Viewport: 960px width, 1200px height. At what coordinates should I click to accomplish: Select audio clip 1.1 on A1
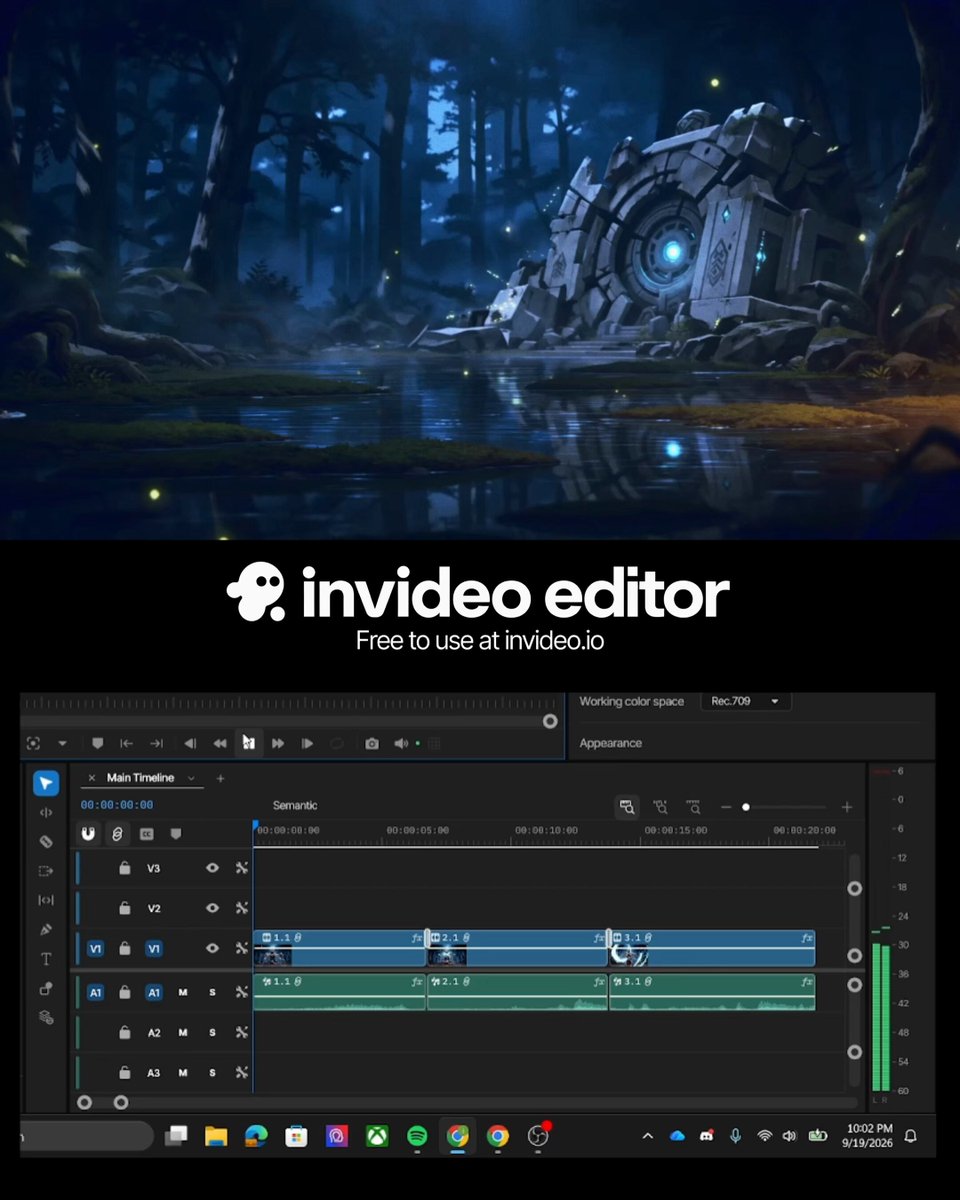pos(340,992)
